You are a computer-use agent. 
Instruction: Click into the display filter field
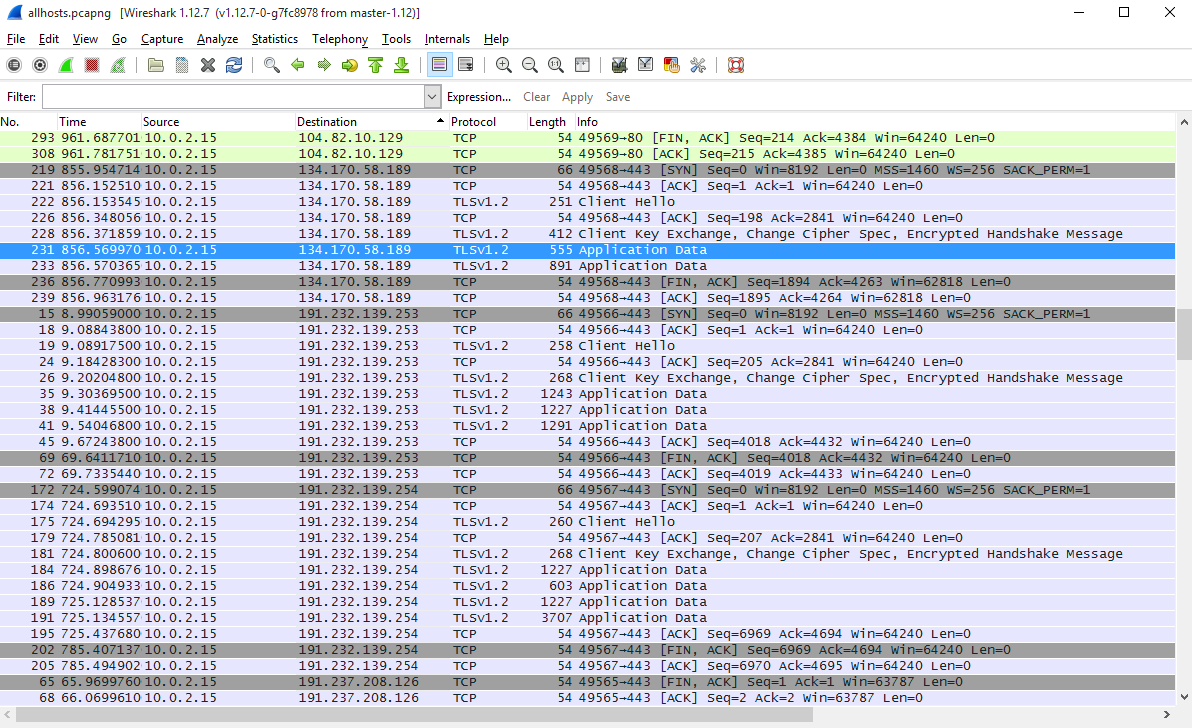232,97
